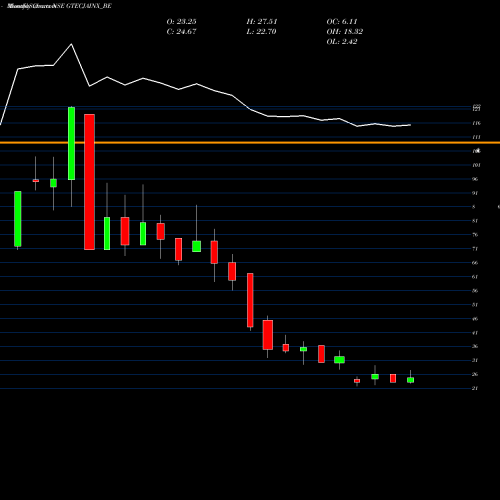
Task: Click the 96 price axis label
Action: (475, 179)
